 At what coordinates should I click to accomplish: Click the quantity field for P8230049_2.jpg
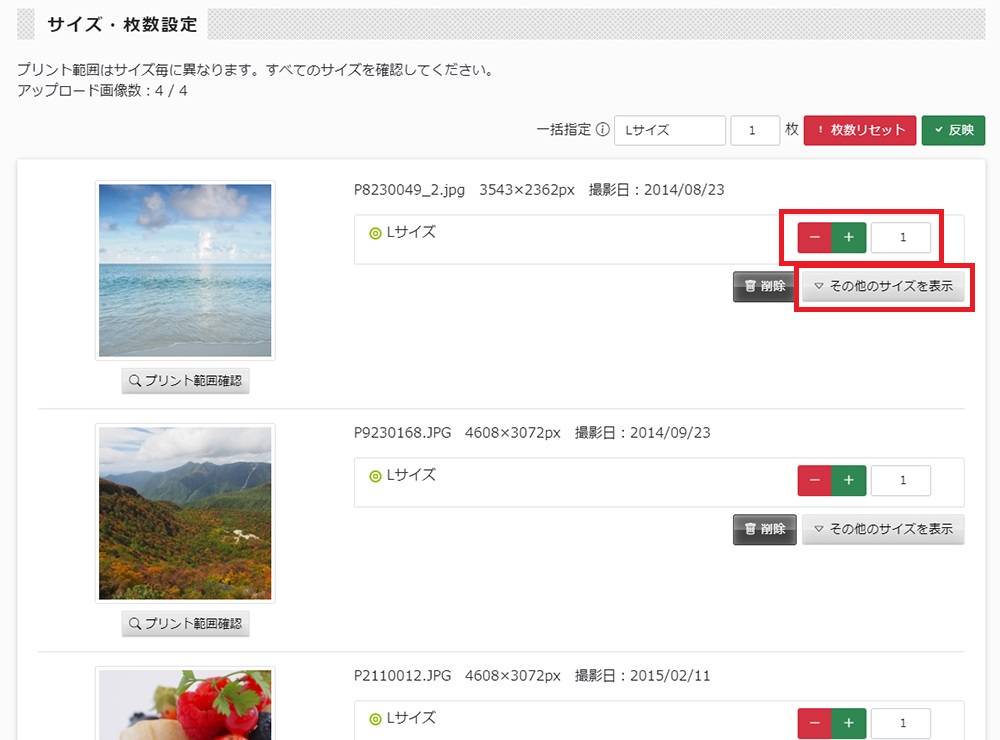click(901, 237)
